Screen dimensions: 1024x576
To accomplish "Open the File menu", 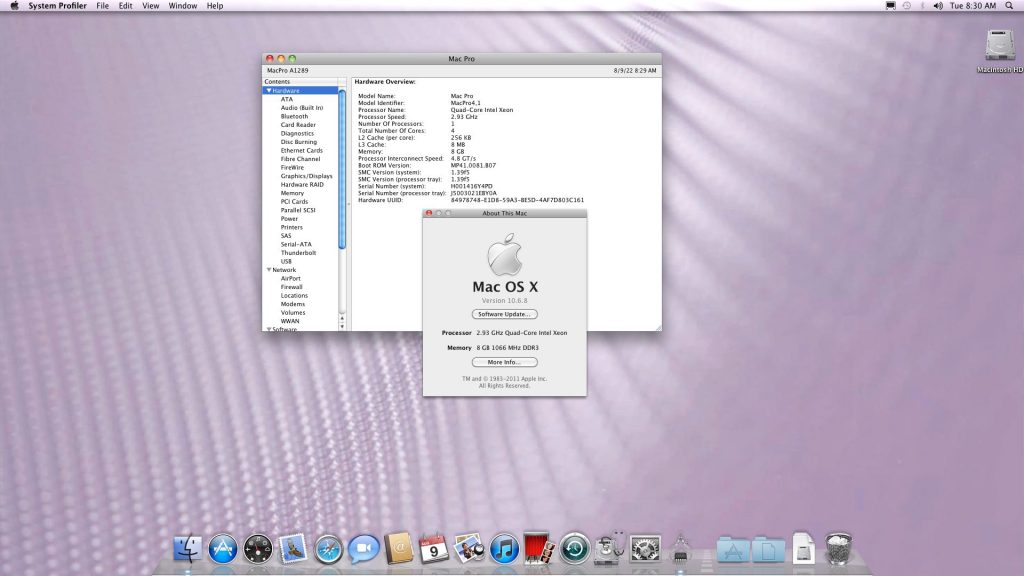I will (103, 6).
